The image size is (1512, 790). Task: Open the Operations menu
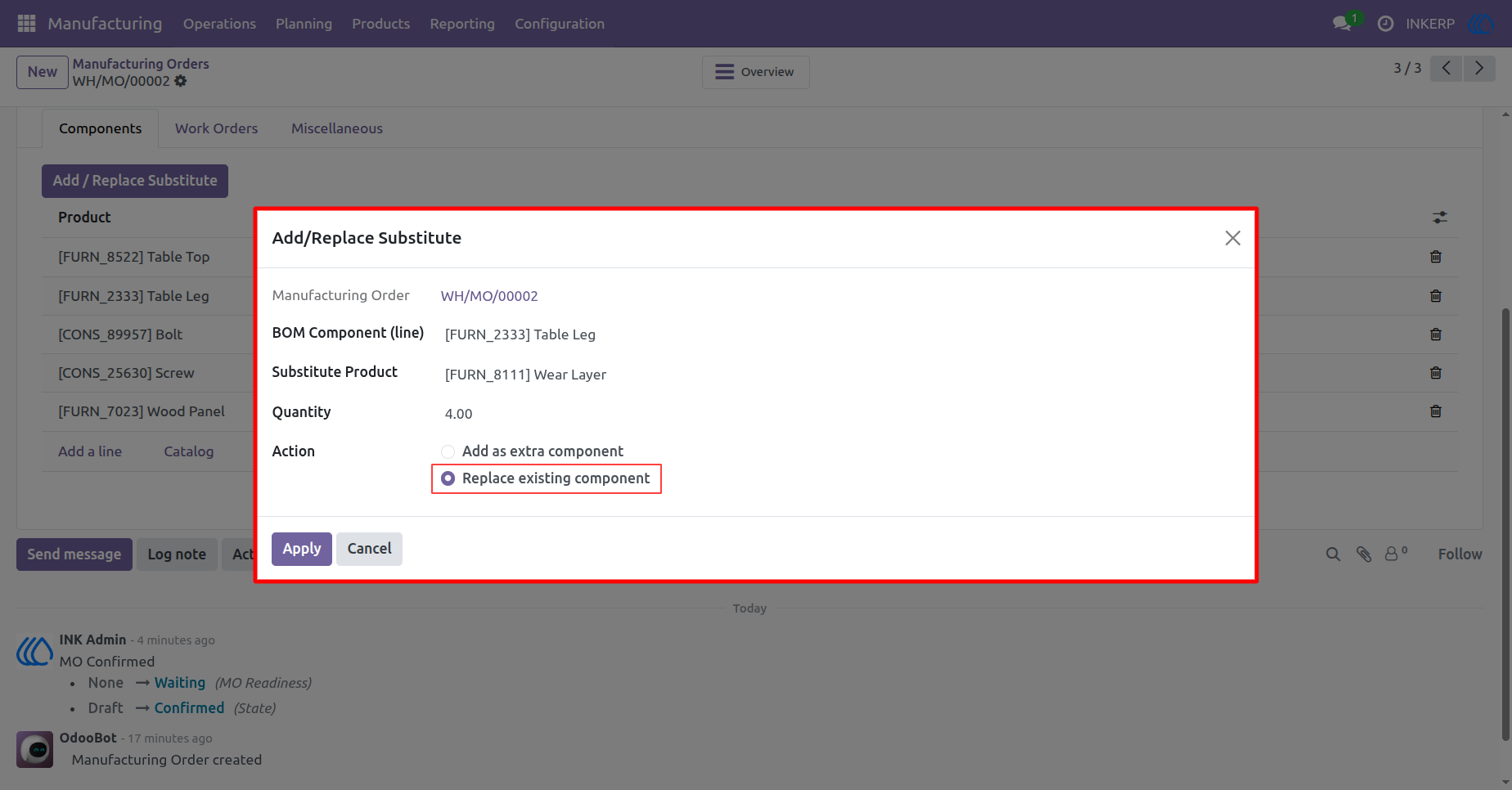[x=219, y=24]
